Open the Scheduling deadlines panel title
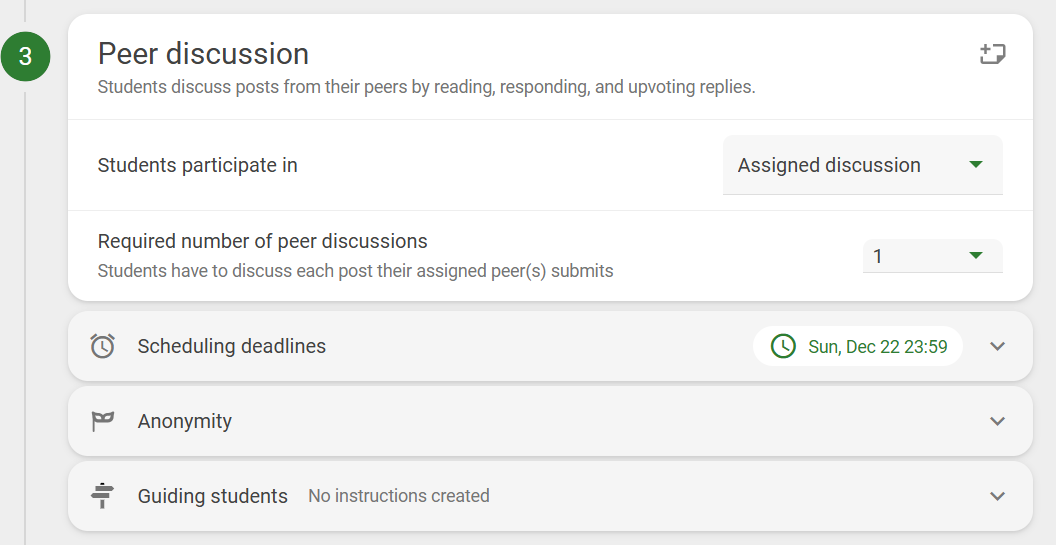Screen dimensions: 1056x545 [232, 346]
